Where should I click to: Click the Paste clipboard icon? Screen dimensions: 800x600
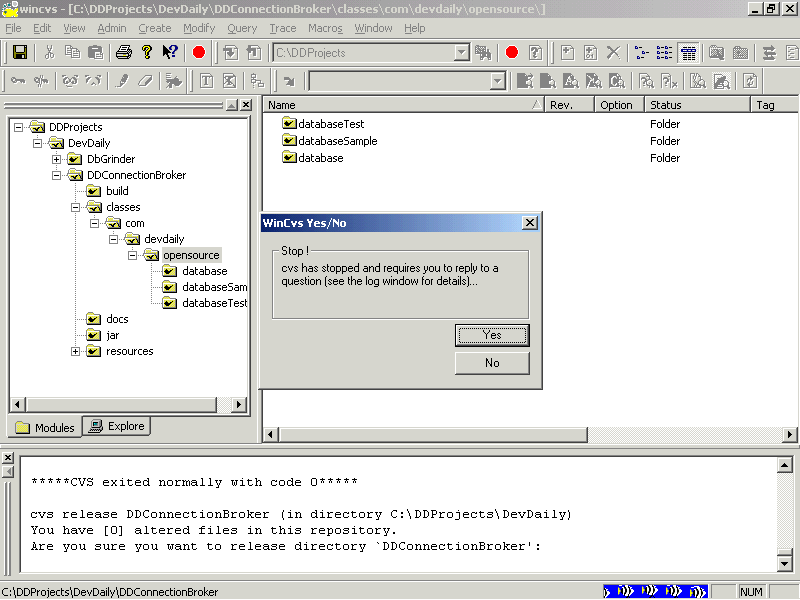[x=95, y=53]
